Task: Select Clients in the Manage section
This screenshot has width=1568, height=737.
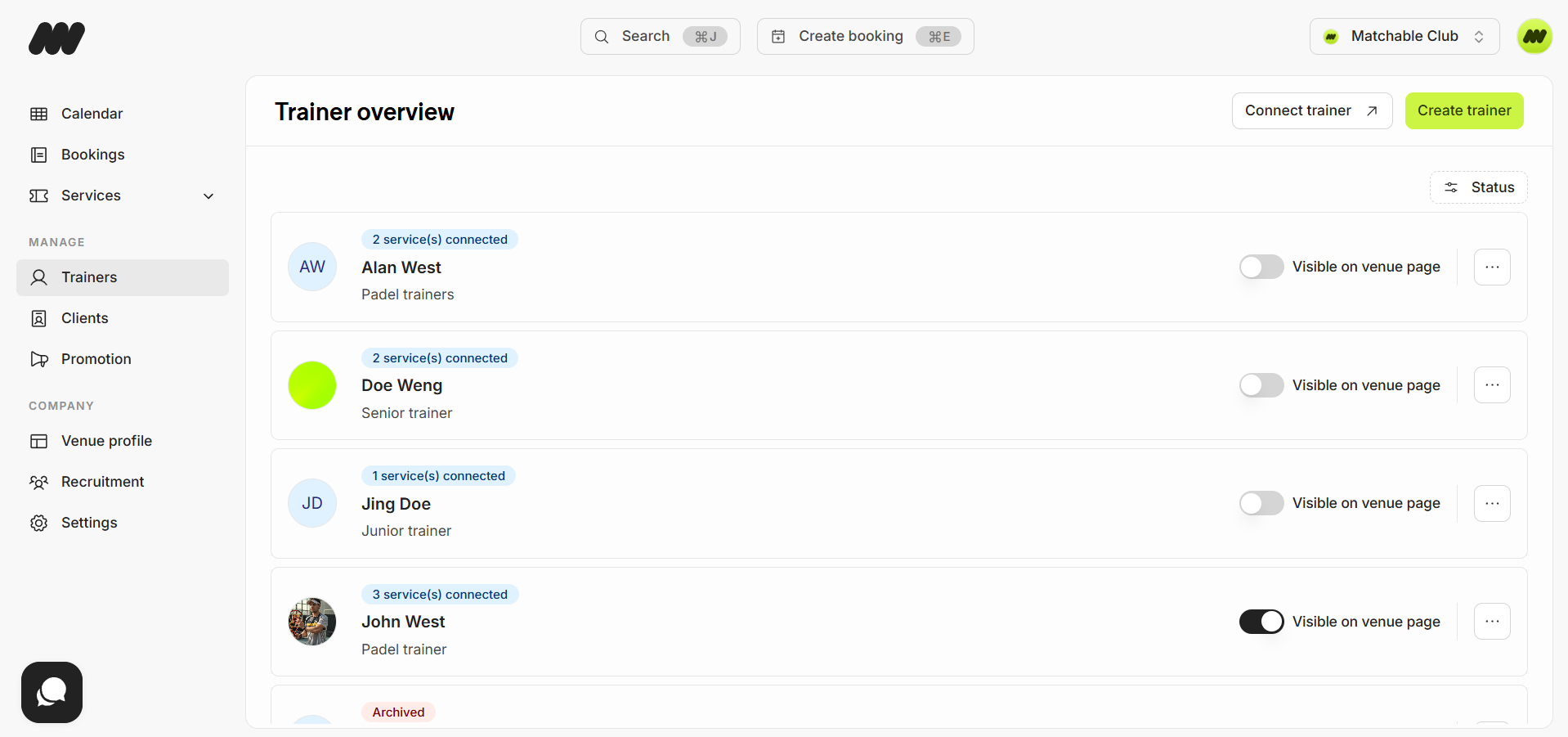Action: (123, 318)
